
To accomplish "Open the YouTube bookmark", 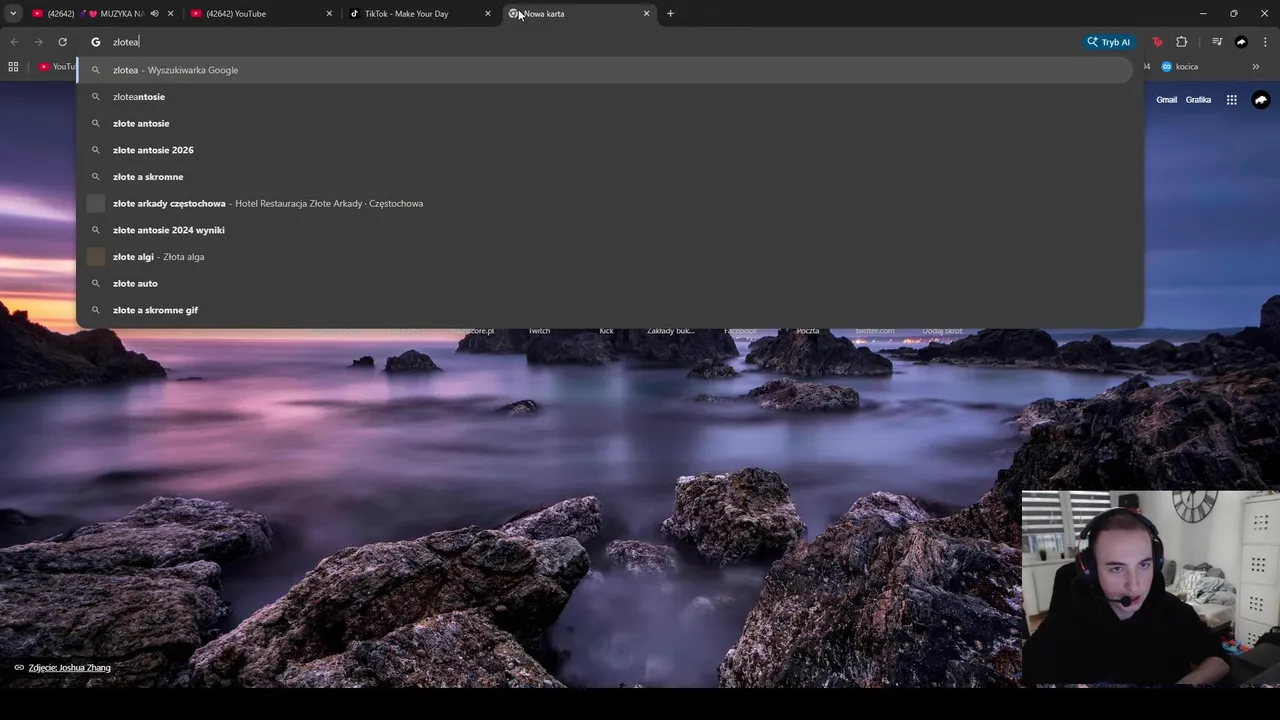I will click(x=57, y=67).
